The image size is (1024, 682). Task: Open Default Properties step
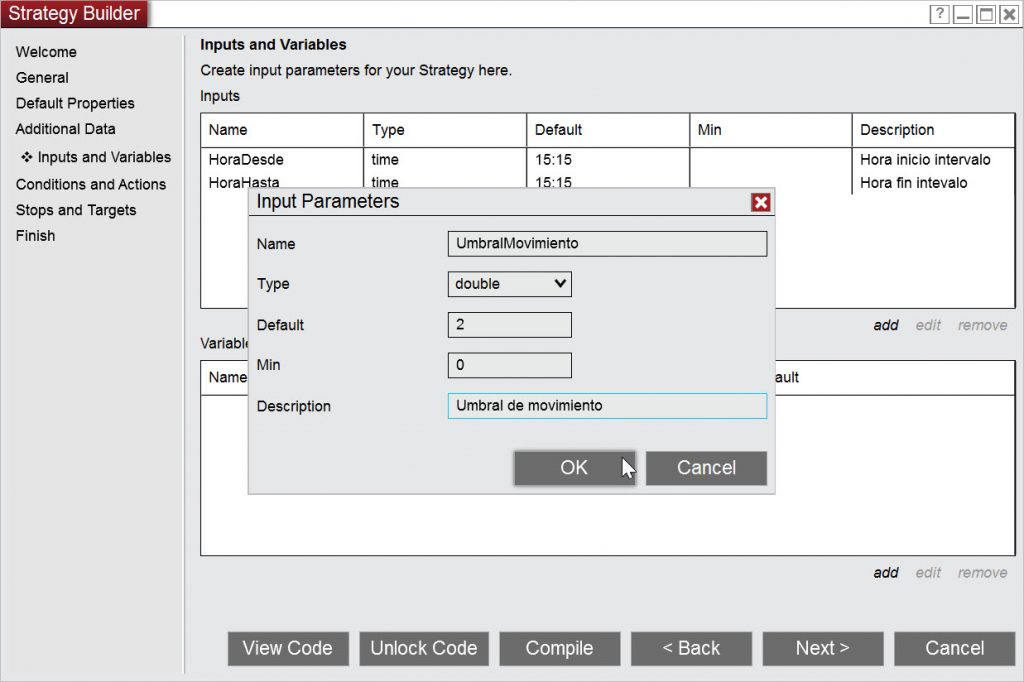75,103
